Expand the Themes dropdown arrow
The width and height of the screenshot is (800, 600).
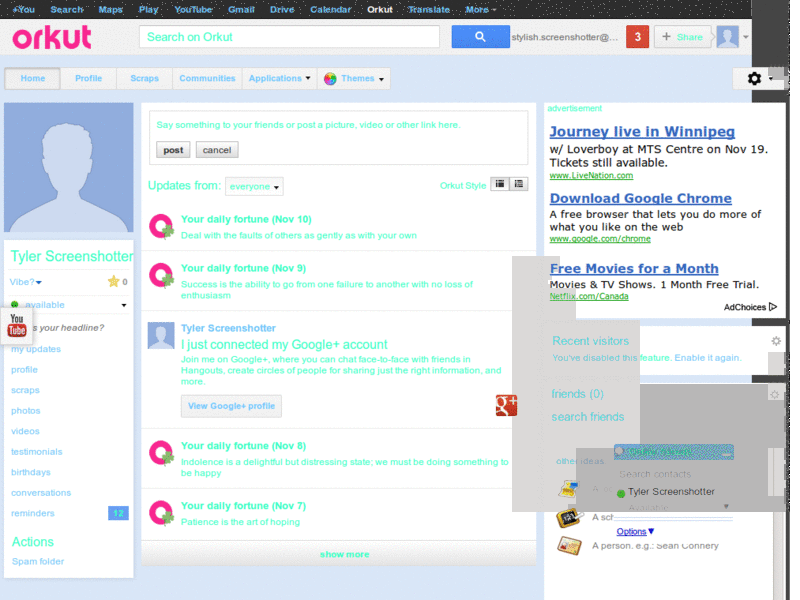(381, 79)
